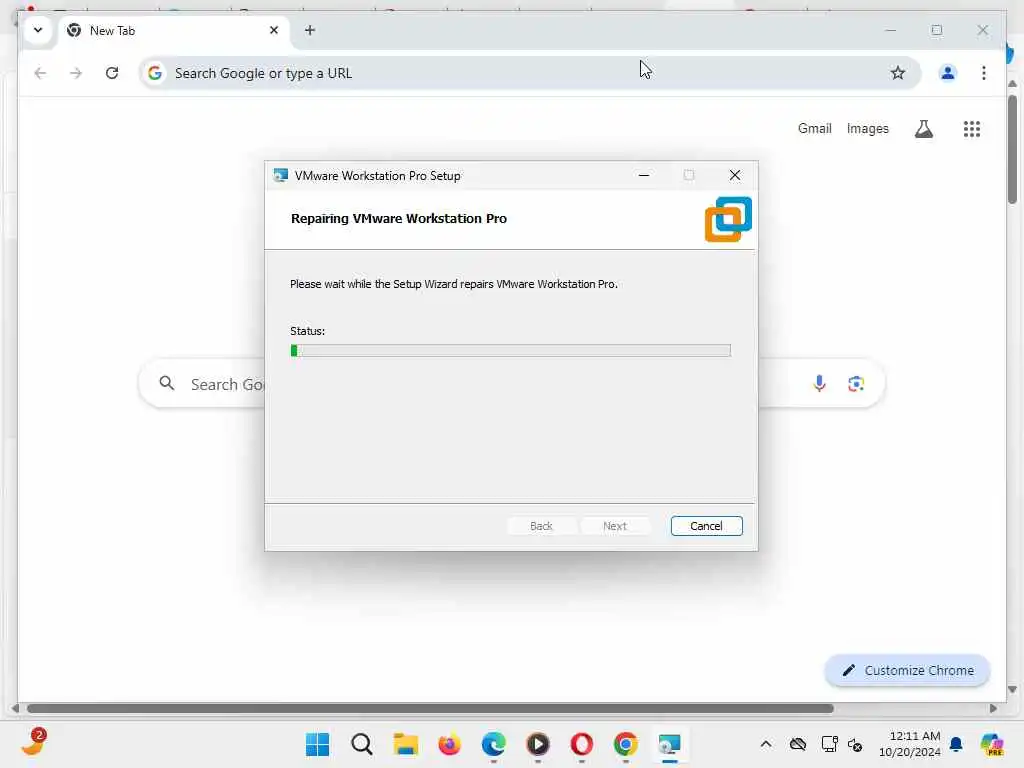Click the Google icon in address bar
1024x768 pixels.
pyautogui.click(x=155, y=73)
